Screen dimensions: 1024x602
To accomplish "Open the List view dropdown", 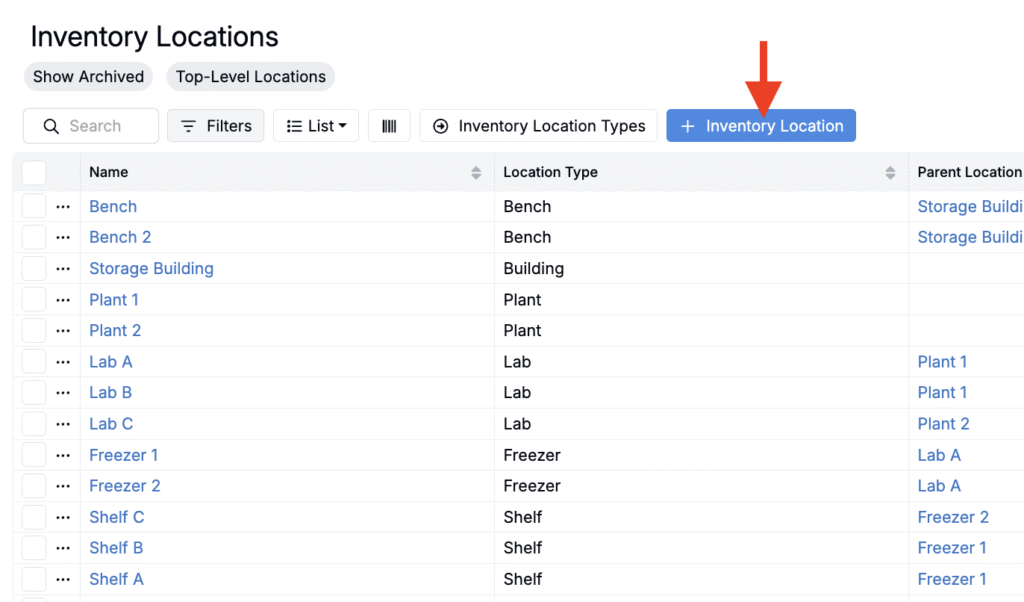I will click(316, 126).
